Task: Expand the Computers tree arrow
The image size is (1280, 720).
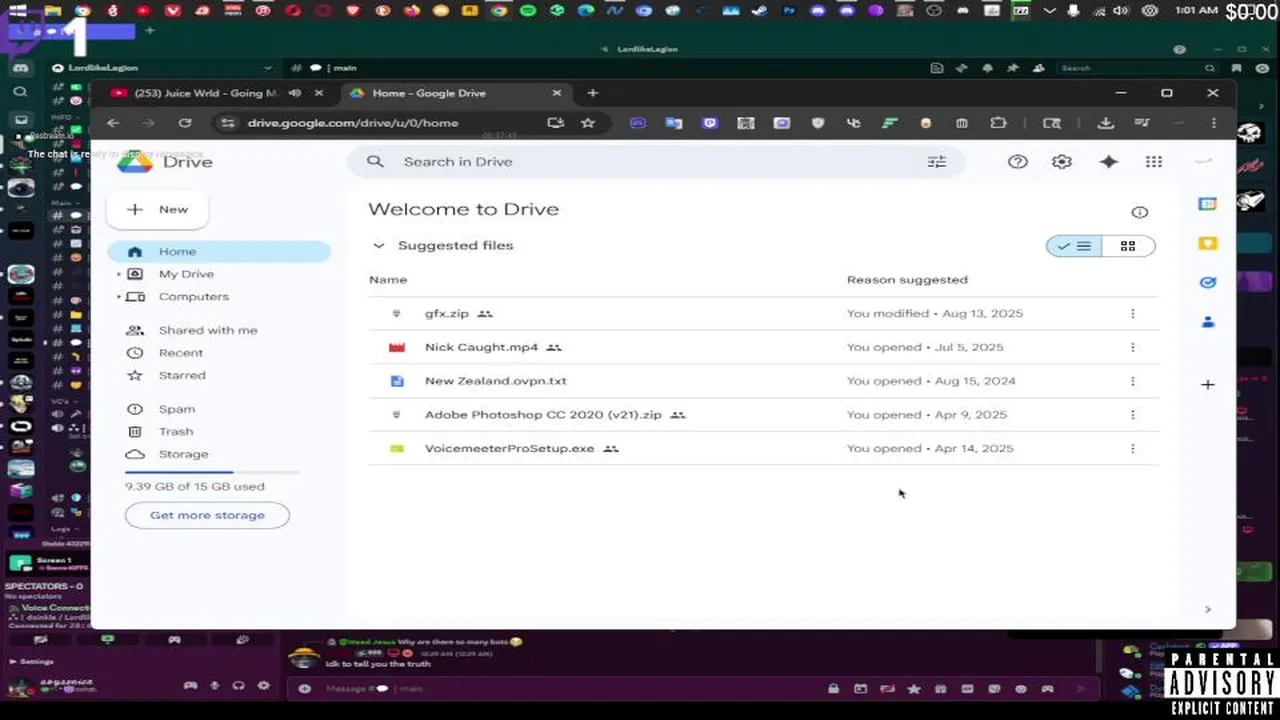Action: click(x=119, y=297)
